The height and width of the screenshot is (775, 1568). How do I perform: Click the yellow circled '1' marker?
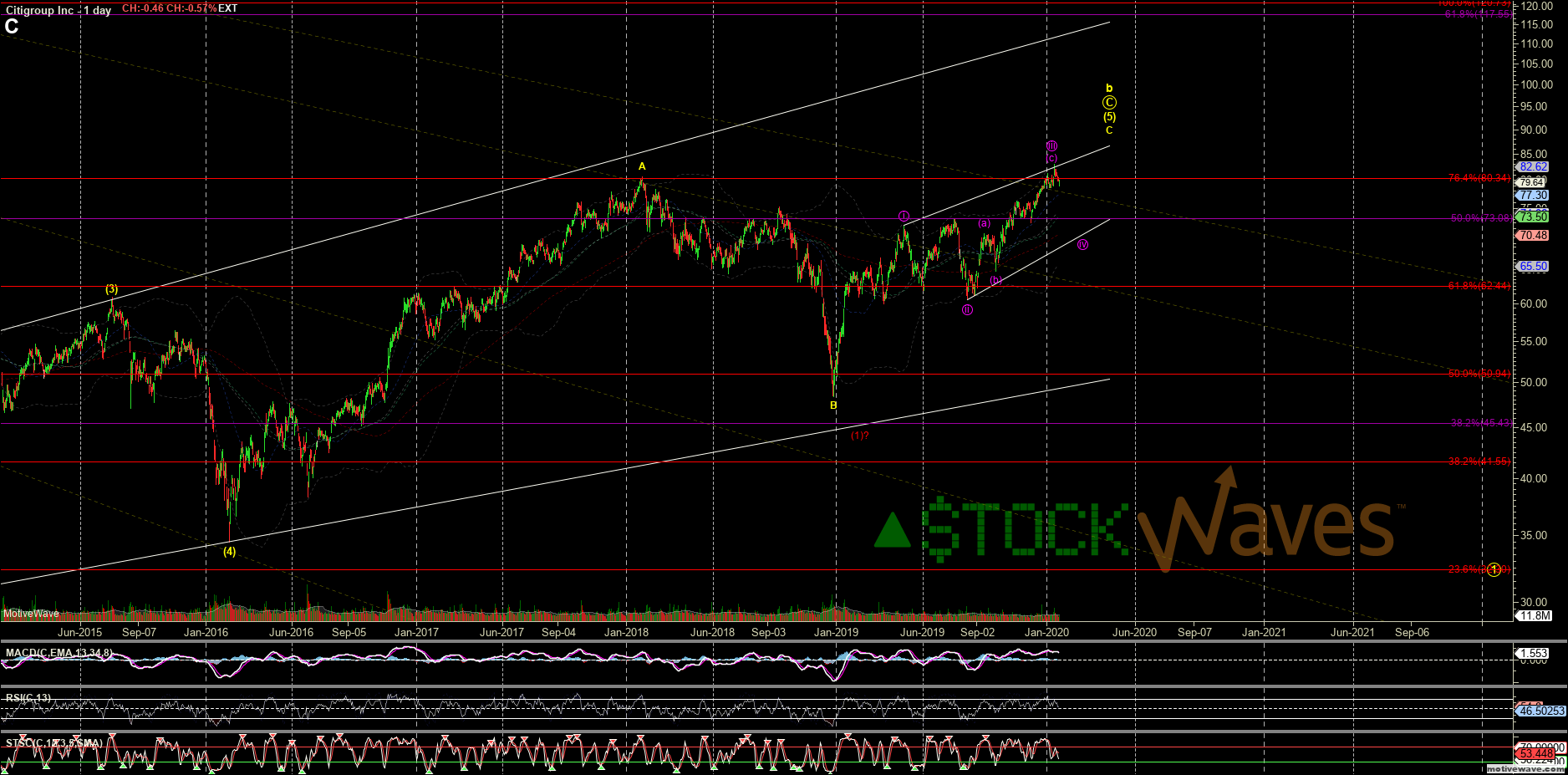coord(1494,569)
